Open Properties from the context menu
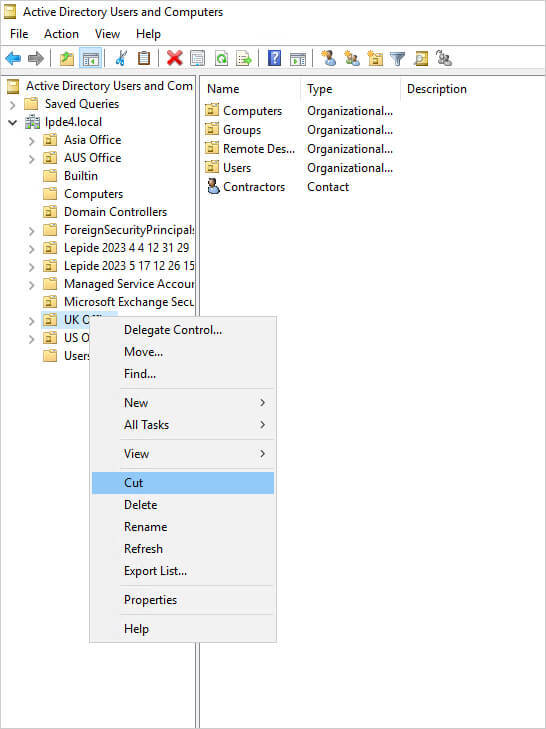This screenshot has height=729, width=546. click(183, 600)
